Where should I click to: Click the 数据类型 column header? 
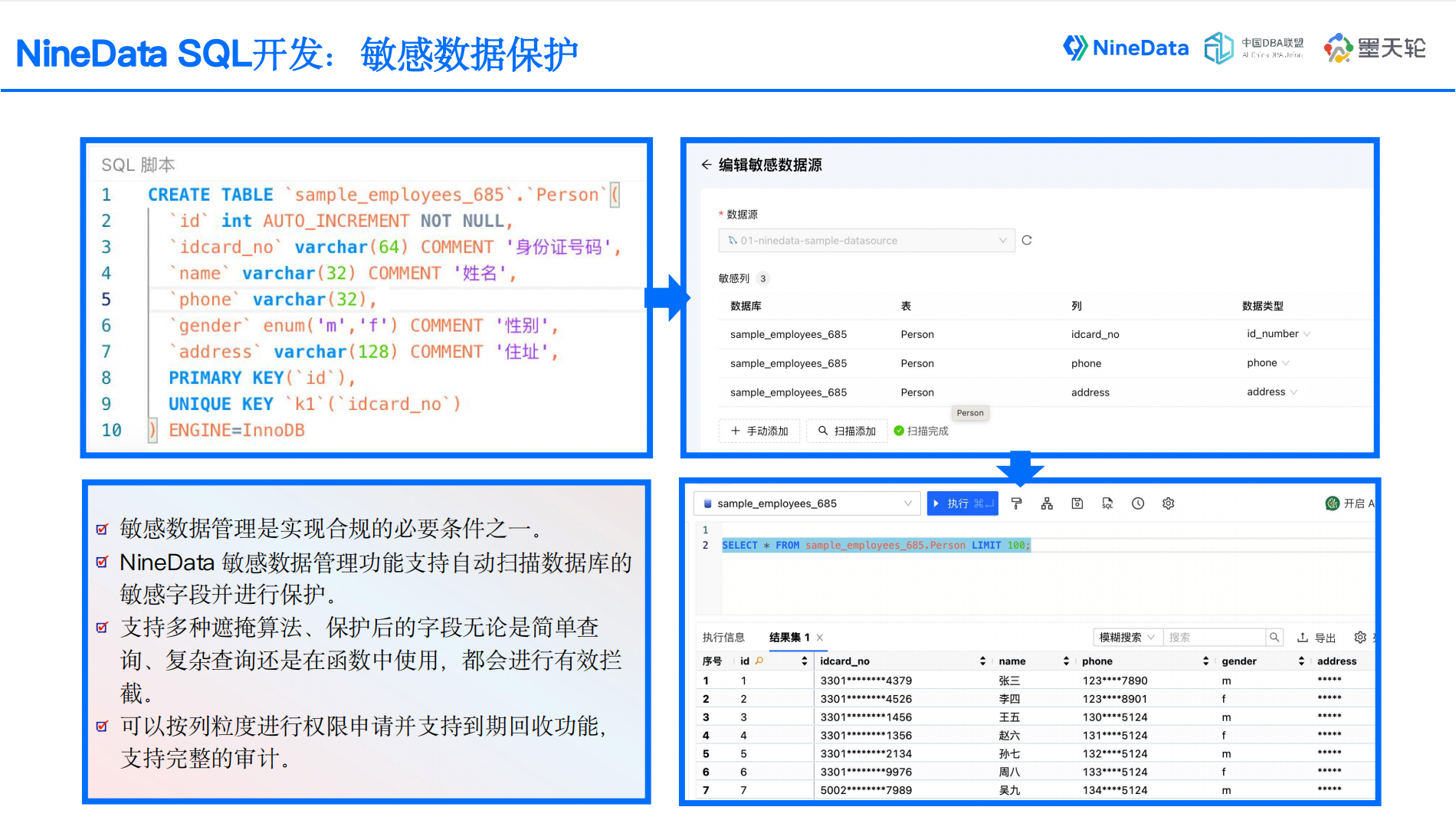(1262, 306)
